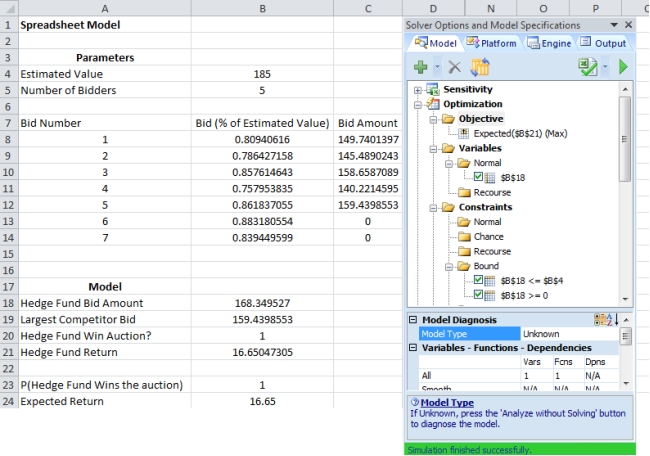Click the select-all corner of the sheet
The width and height of the screenshot is (650, 456).
[x=9, y=8]
